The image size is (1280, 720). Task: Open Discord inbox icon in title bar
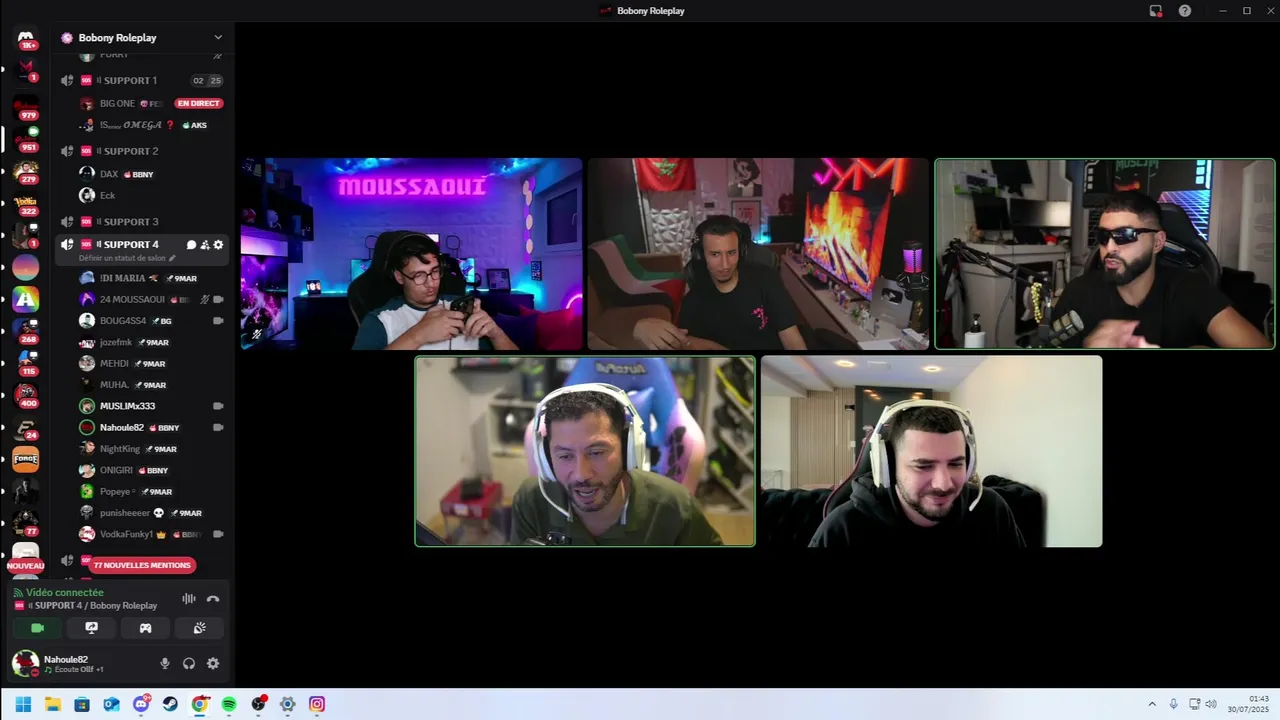1156,11
